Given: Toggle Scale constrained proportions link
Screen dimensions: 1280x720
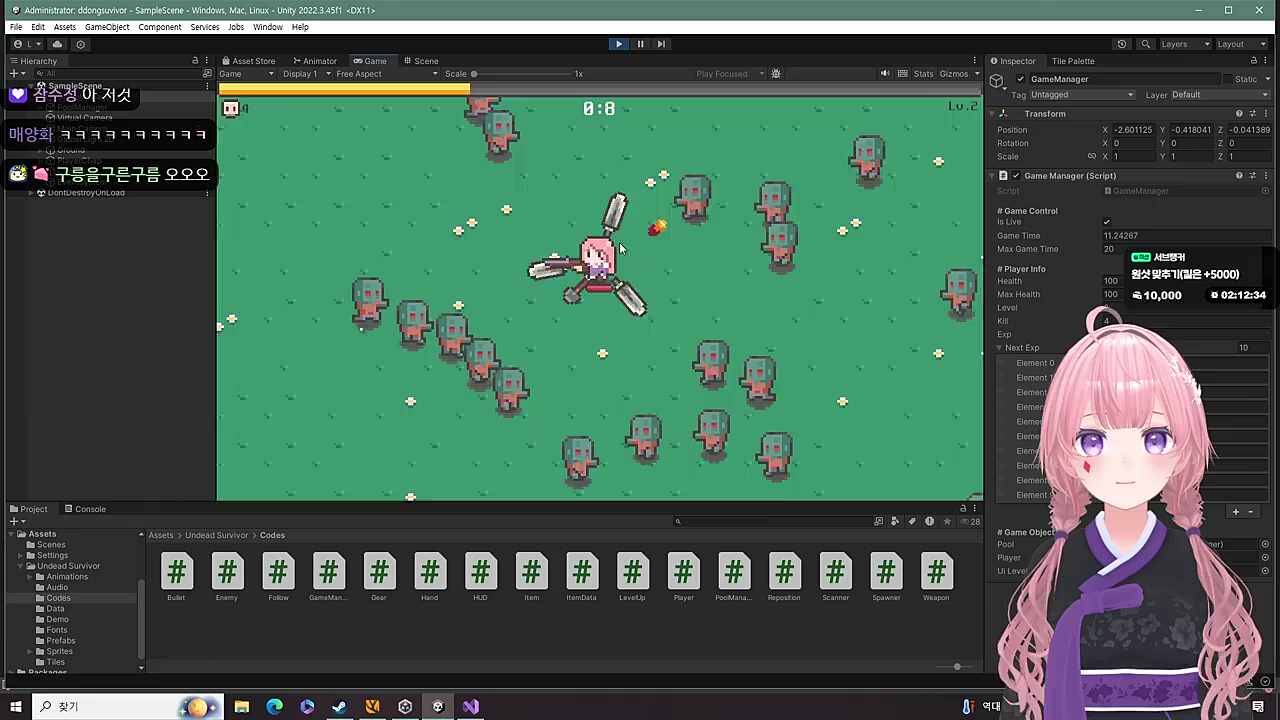Looking at the screenshot, I should coord(1091,157).
